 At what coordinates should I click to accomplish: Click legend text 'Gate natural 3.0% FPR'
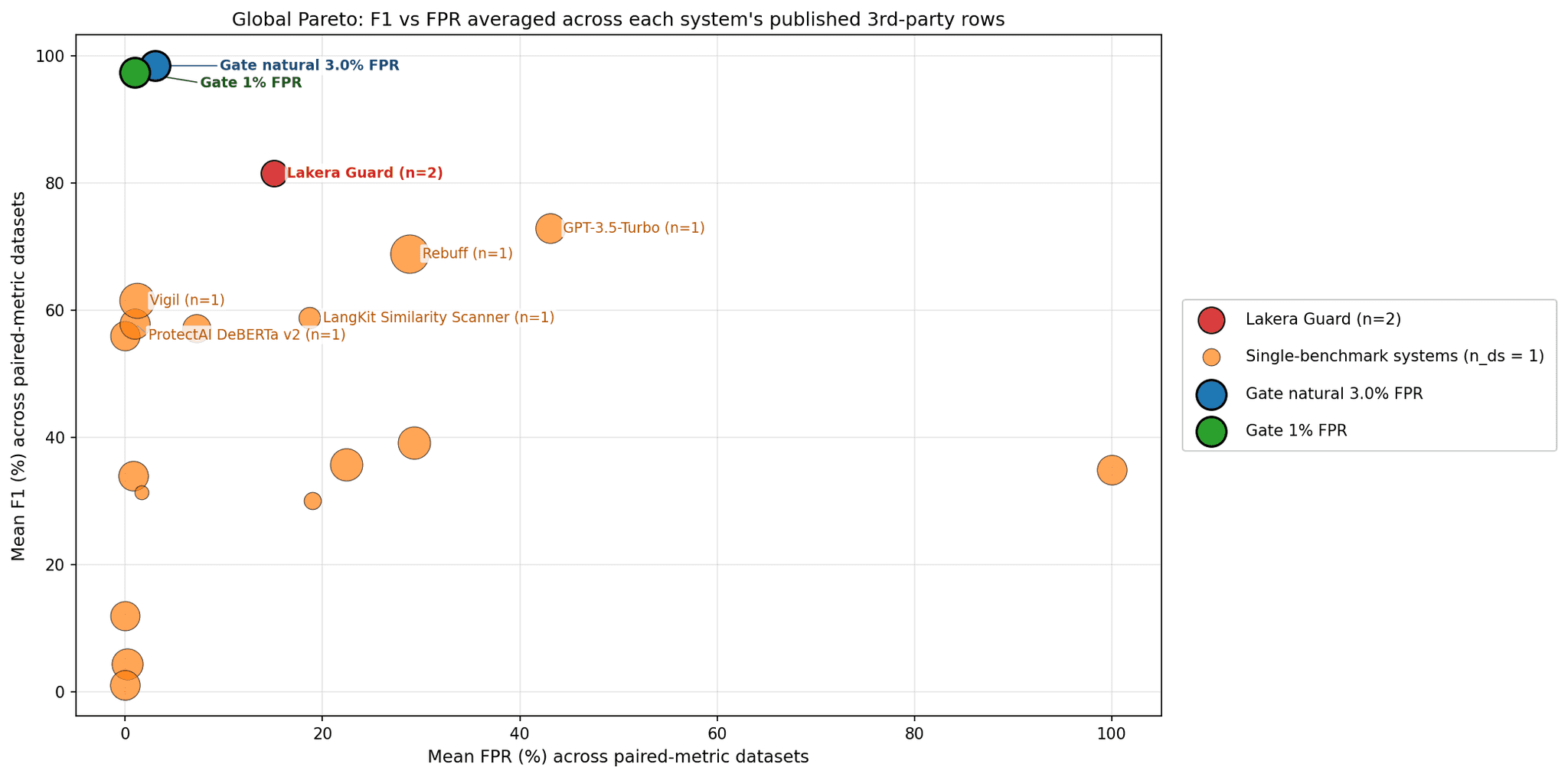point(1334,394)
